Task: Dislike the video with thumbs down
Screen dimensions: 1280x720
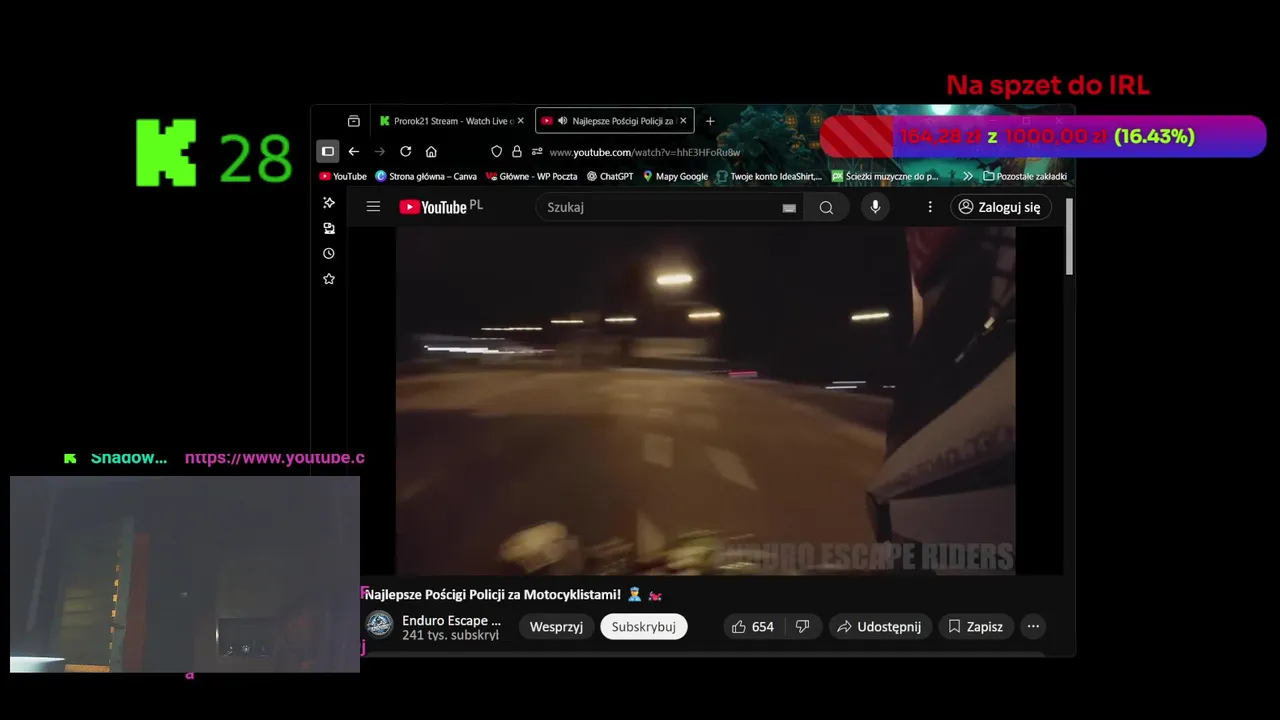Action: point(802,627)
